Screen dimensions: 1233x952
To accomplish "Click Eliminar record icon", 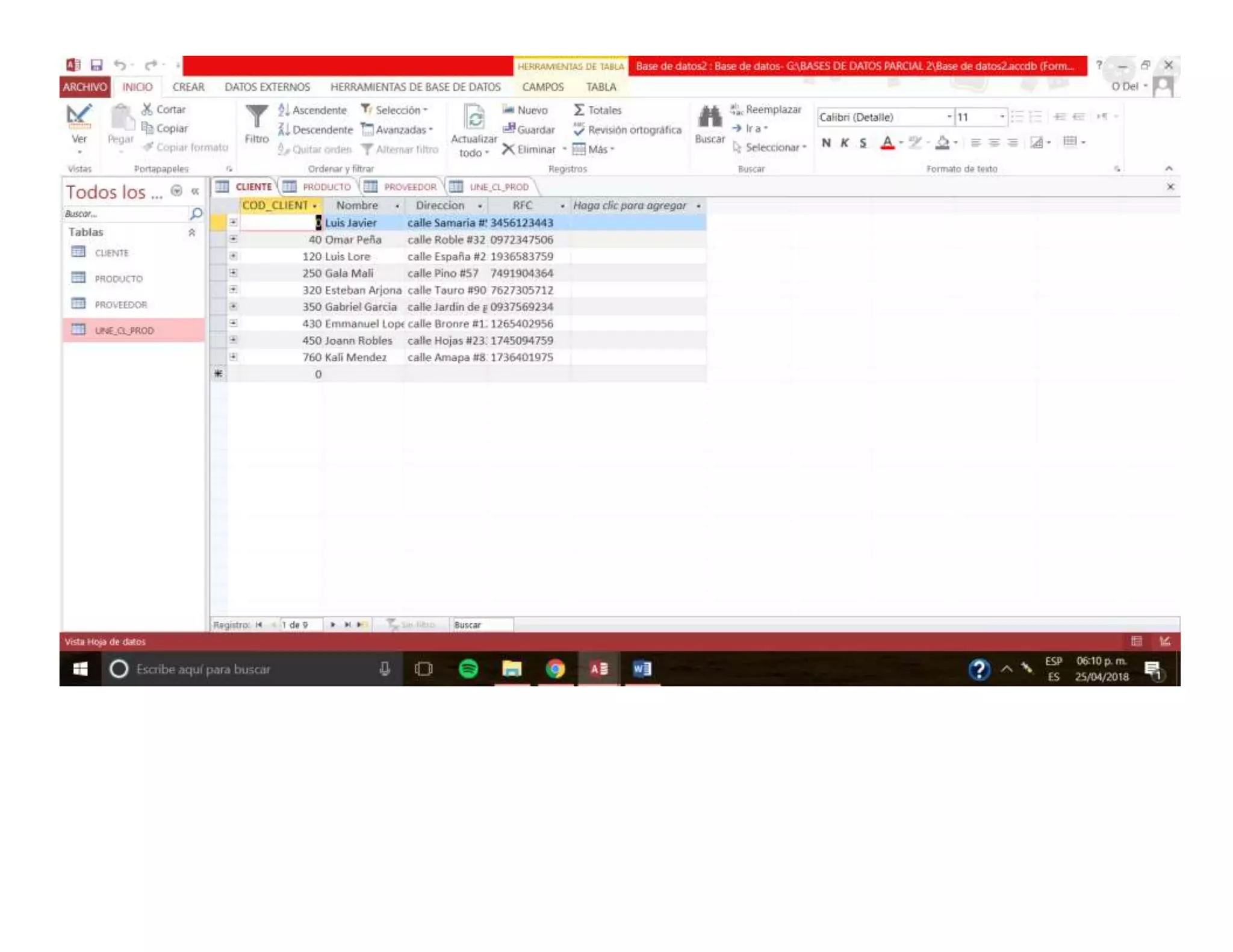I will (x=509, y=149).
